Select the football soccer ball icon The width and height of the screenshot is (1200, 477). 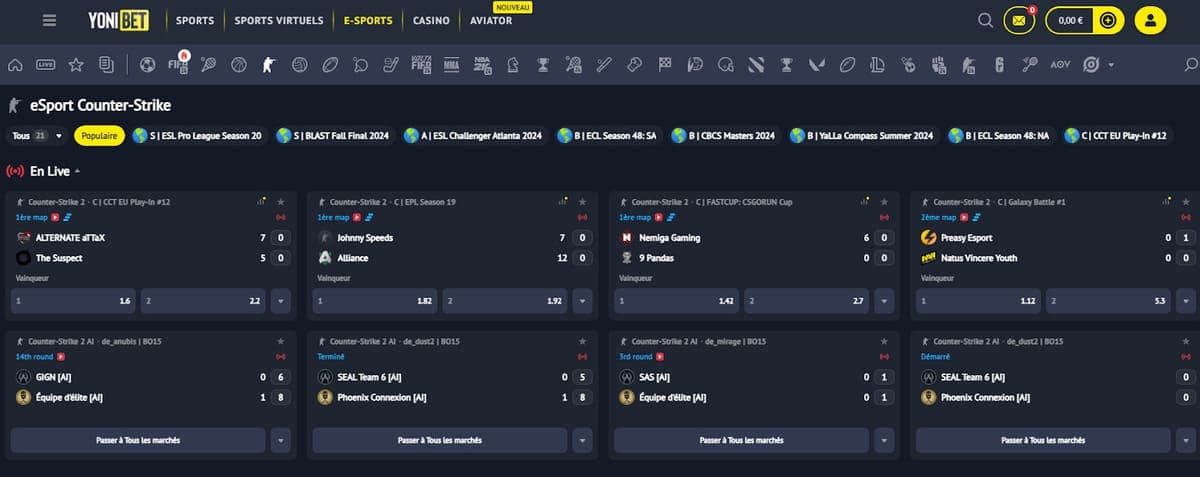tap(148, 65)
